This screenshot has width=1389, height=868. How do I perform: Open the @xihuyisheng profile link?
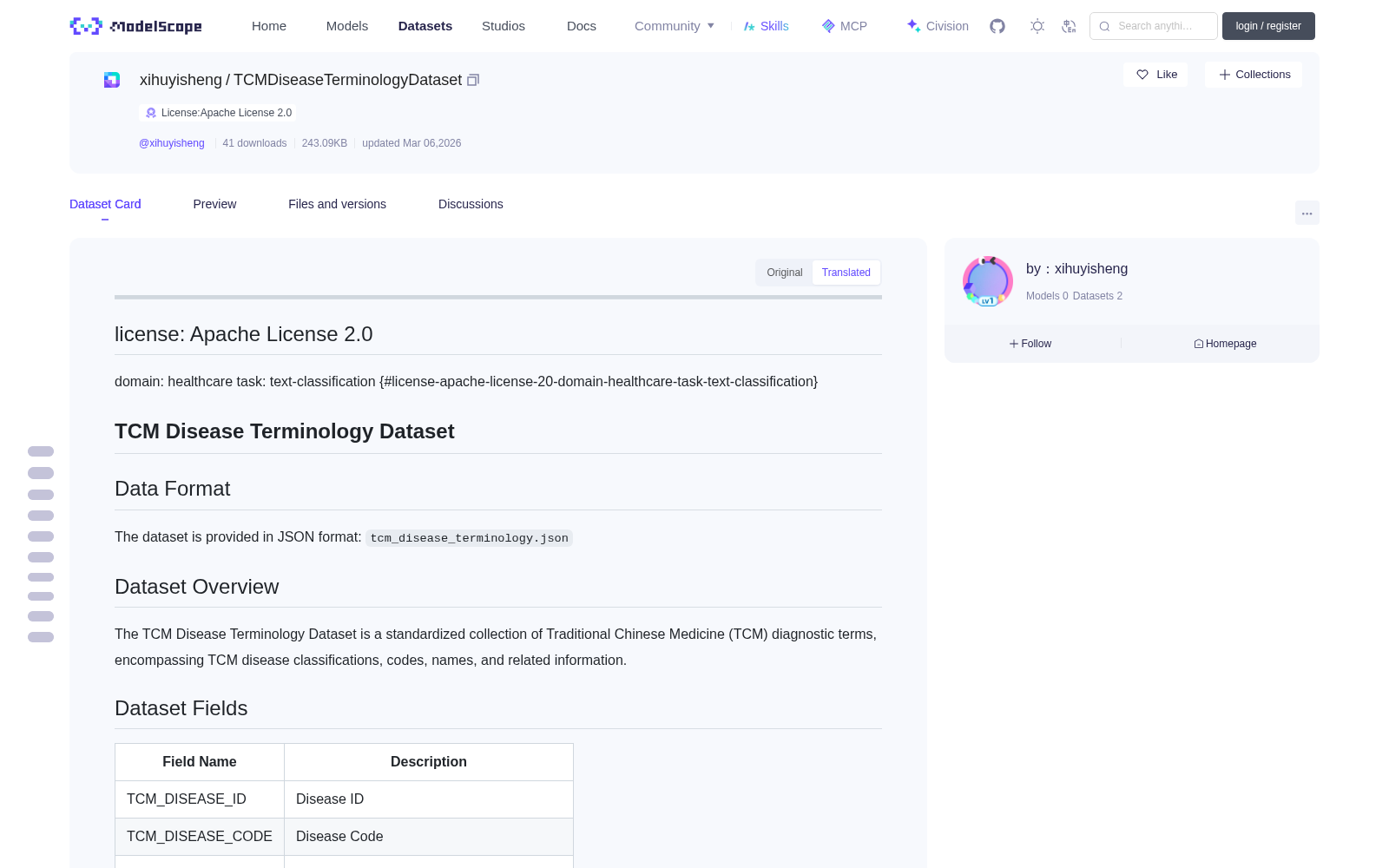tap(172, 143)
